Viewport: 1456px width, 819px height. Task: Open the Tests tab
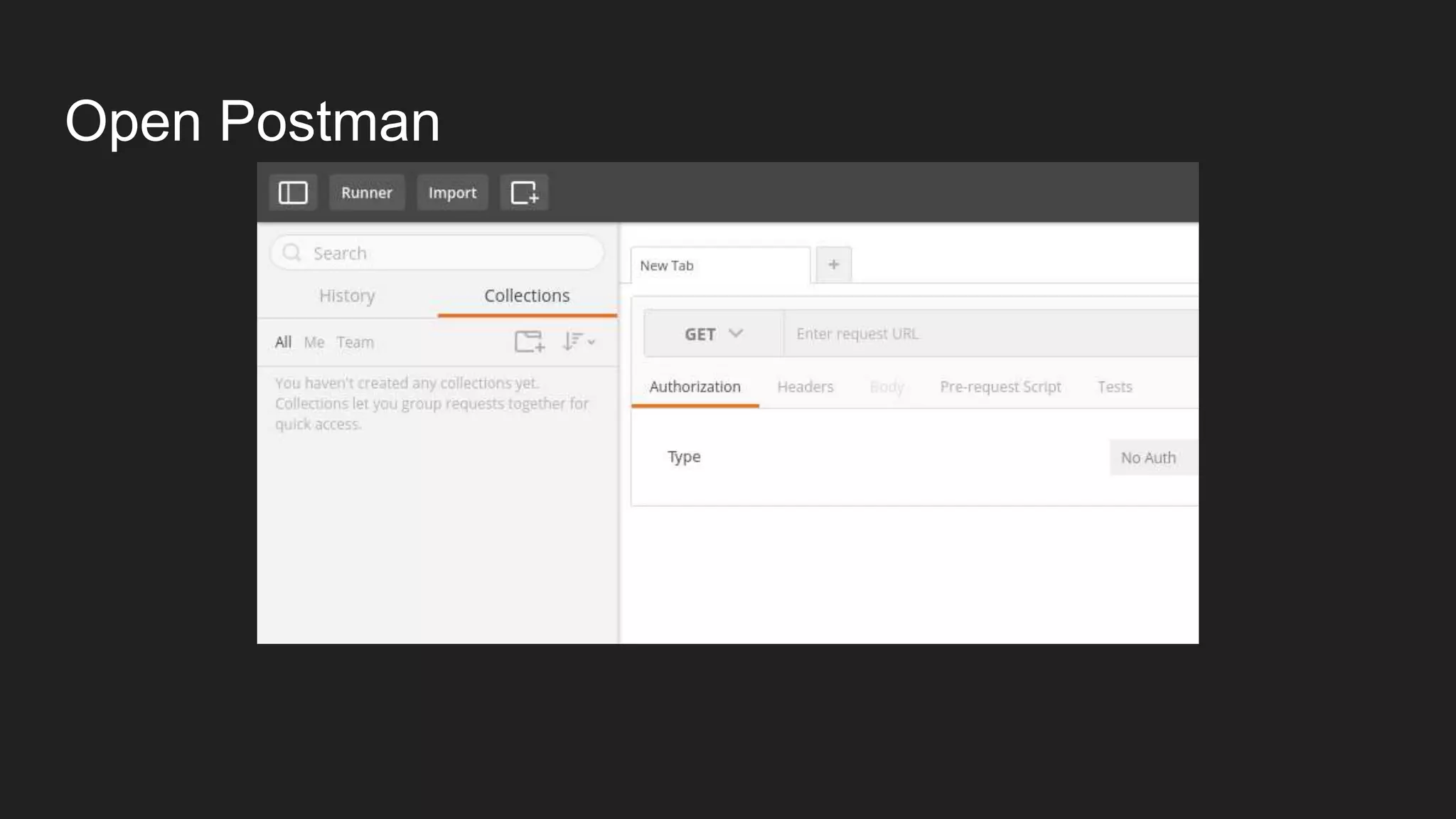(1115, 387)
